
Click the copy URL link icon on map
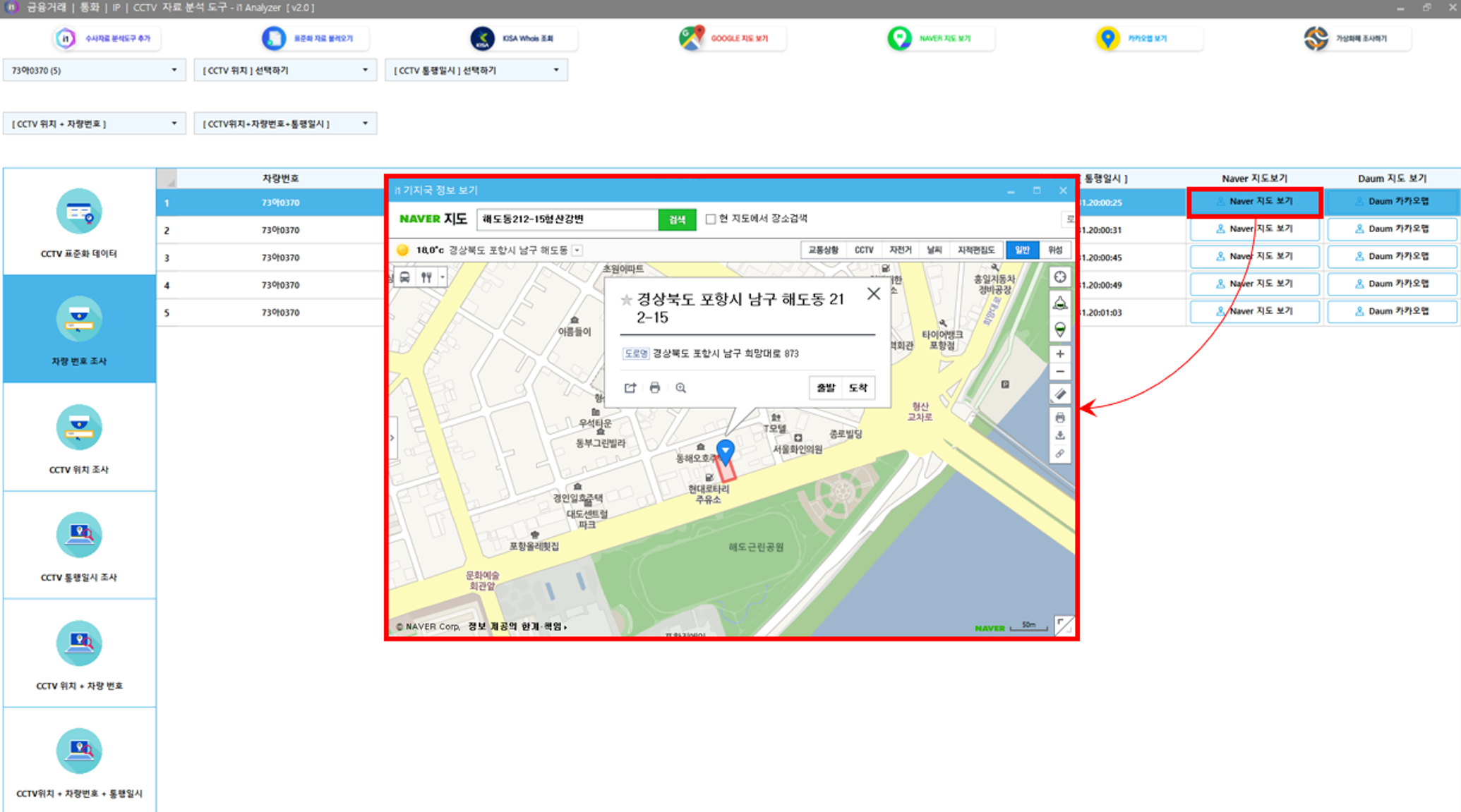(x=1060, y=454)
